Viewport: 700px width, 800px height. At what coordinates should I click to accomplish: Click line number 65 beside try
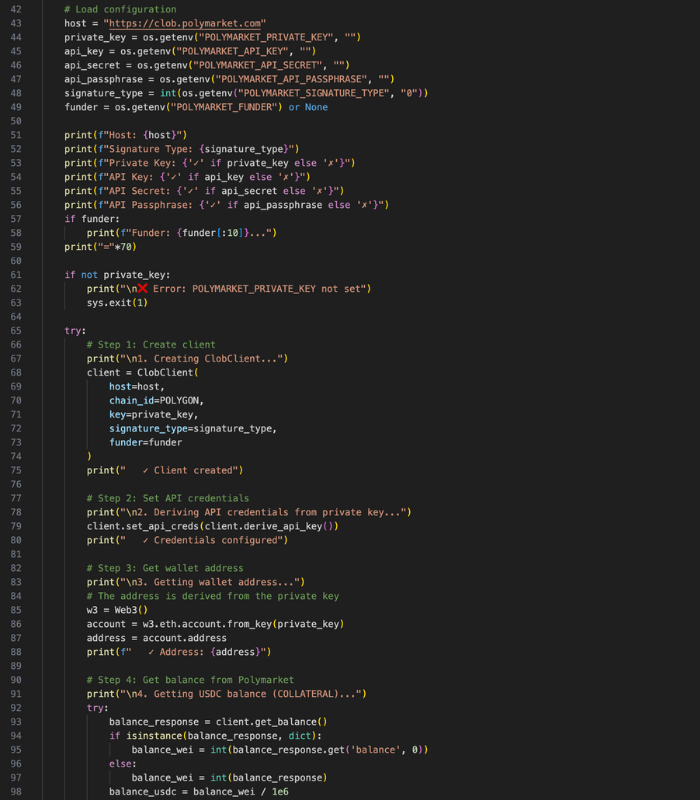point(16,331)
